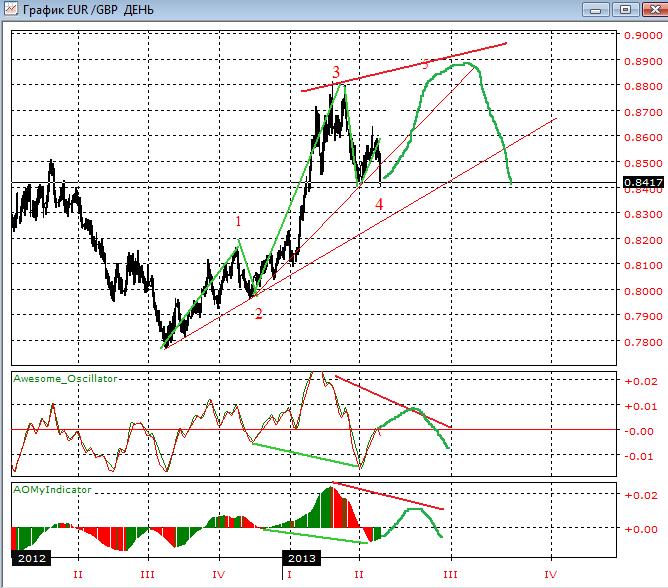
Task: Minimize the EUR/GBP chart window
Action: (x=596, y=9)
